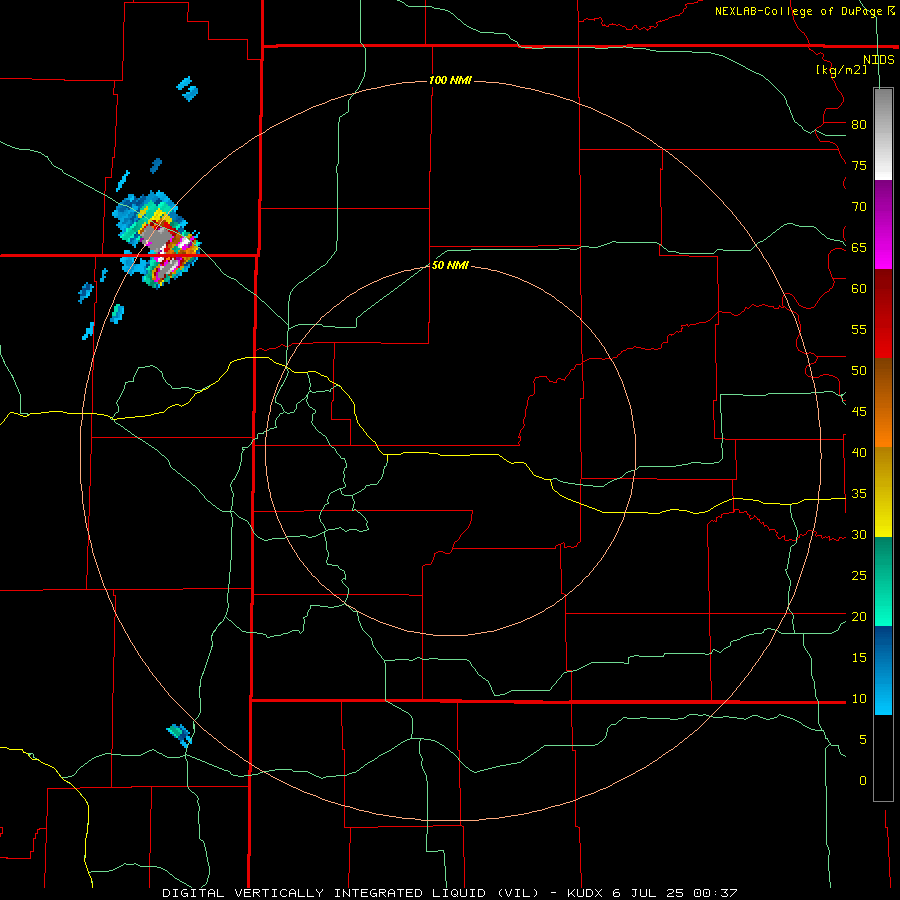900x900 pixels.
Task: Click the 80 value on the color scale
Action: click(859, 125)
